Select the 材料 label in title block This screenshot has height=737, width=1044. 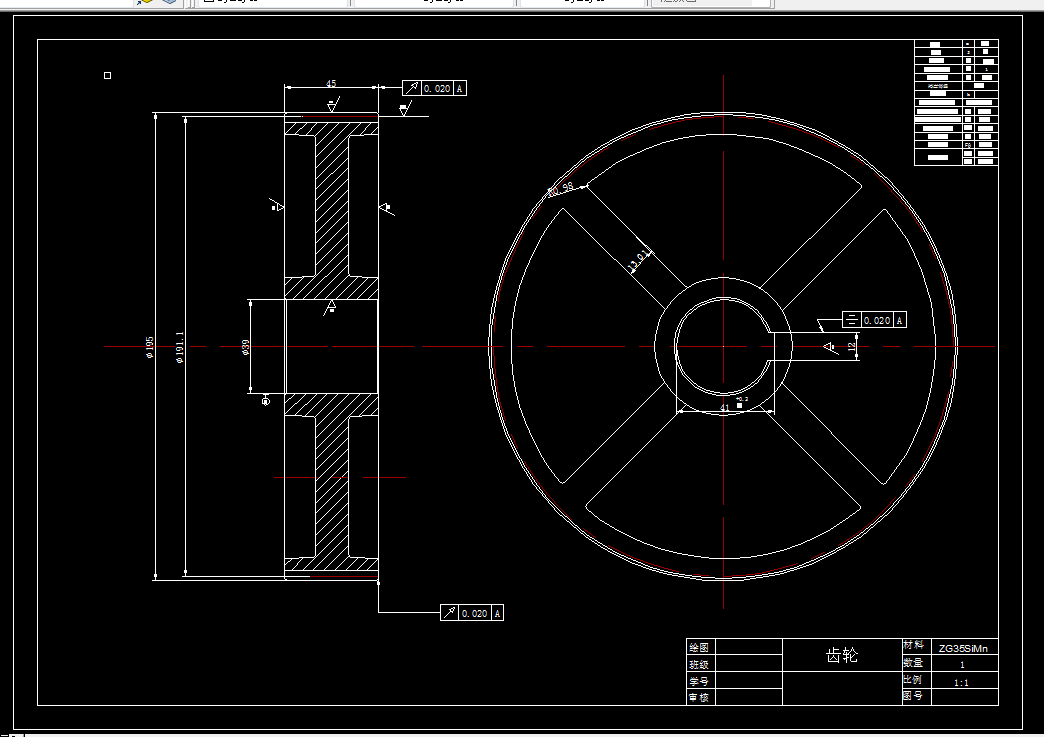(914, 645)
